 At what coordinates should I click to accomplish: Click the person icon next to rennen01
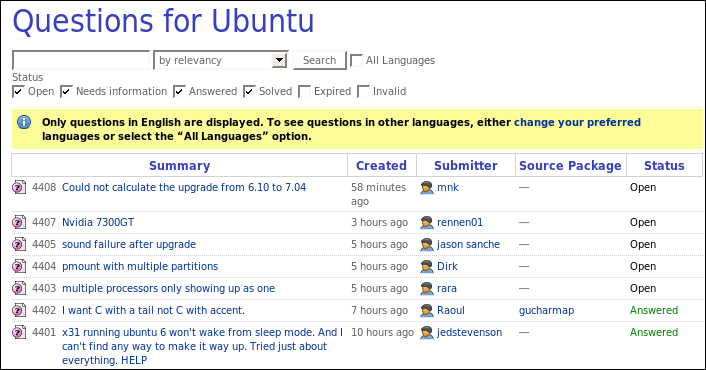pyautogui.click(x=426, y=222)
